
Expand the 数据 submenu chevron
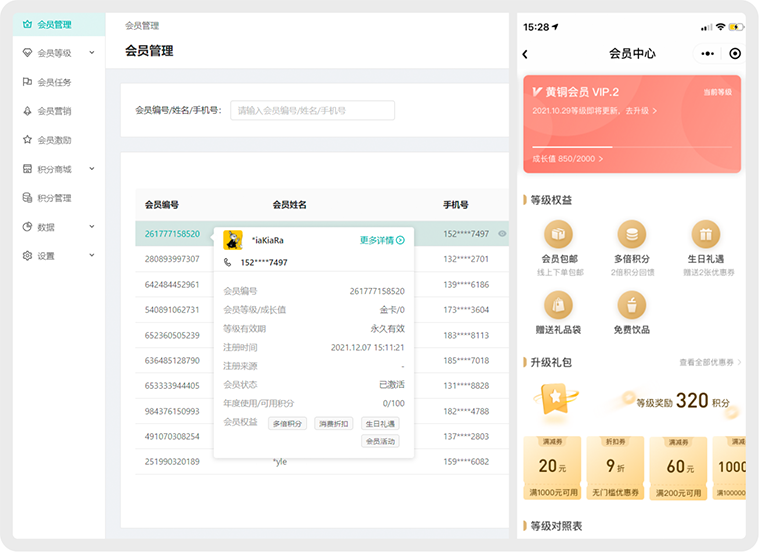(92, 226)
